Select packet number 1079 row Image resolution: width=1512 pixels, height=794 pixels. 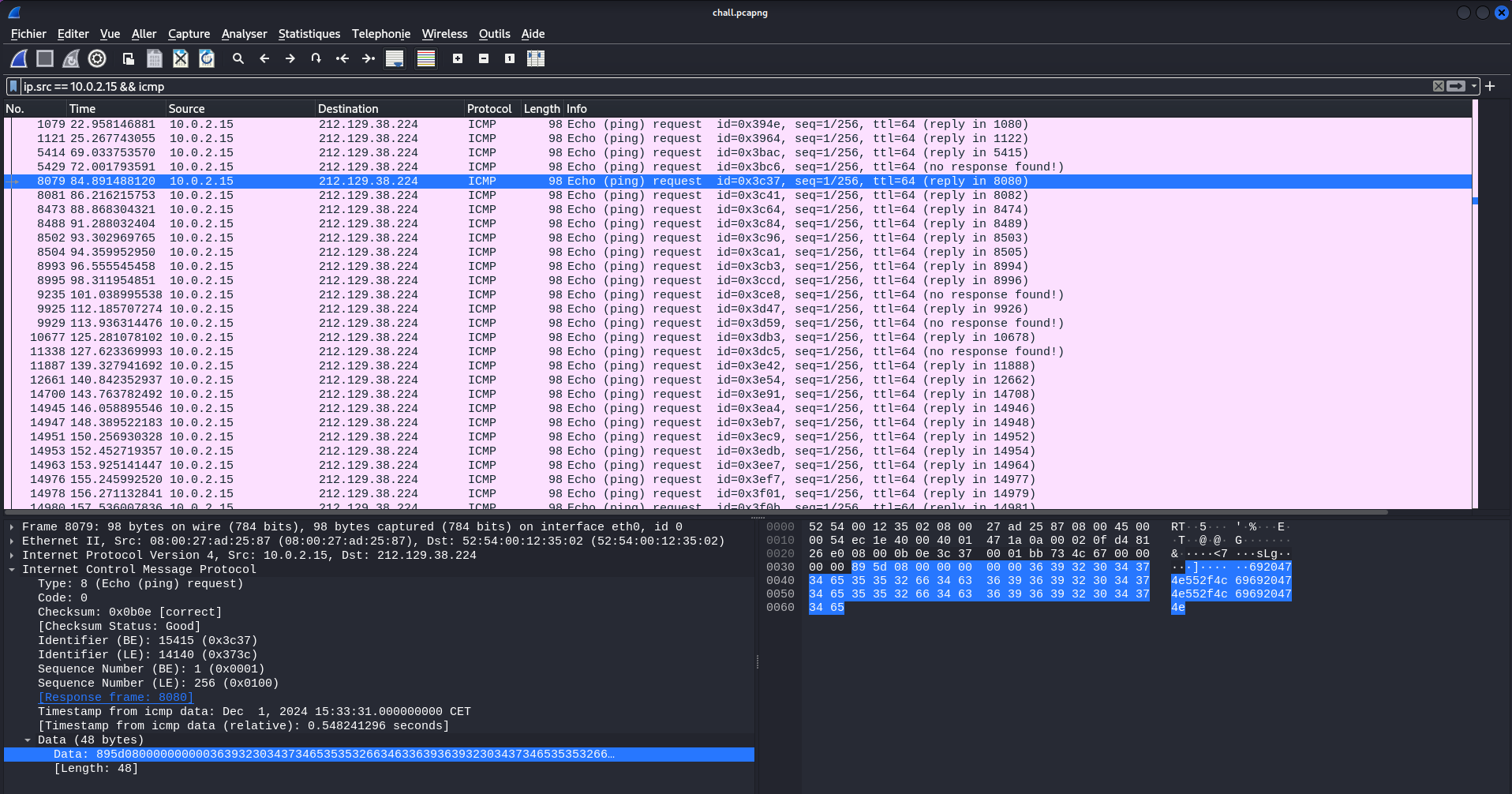pos(738,124)
